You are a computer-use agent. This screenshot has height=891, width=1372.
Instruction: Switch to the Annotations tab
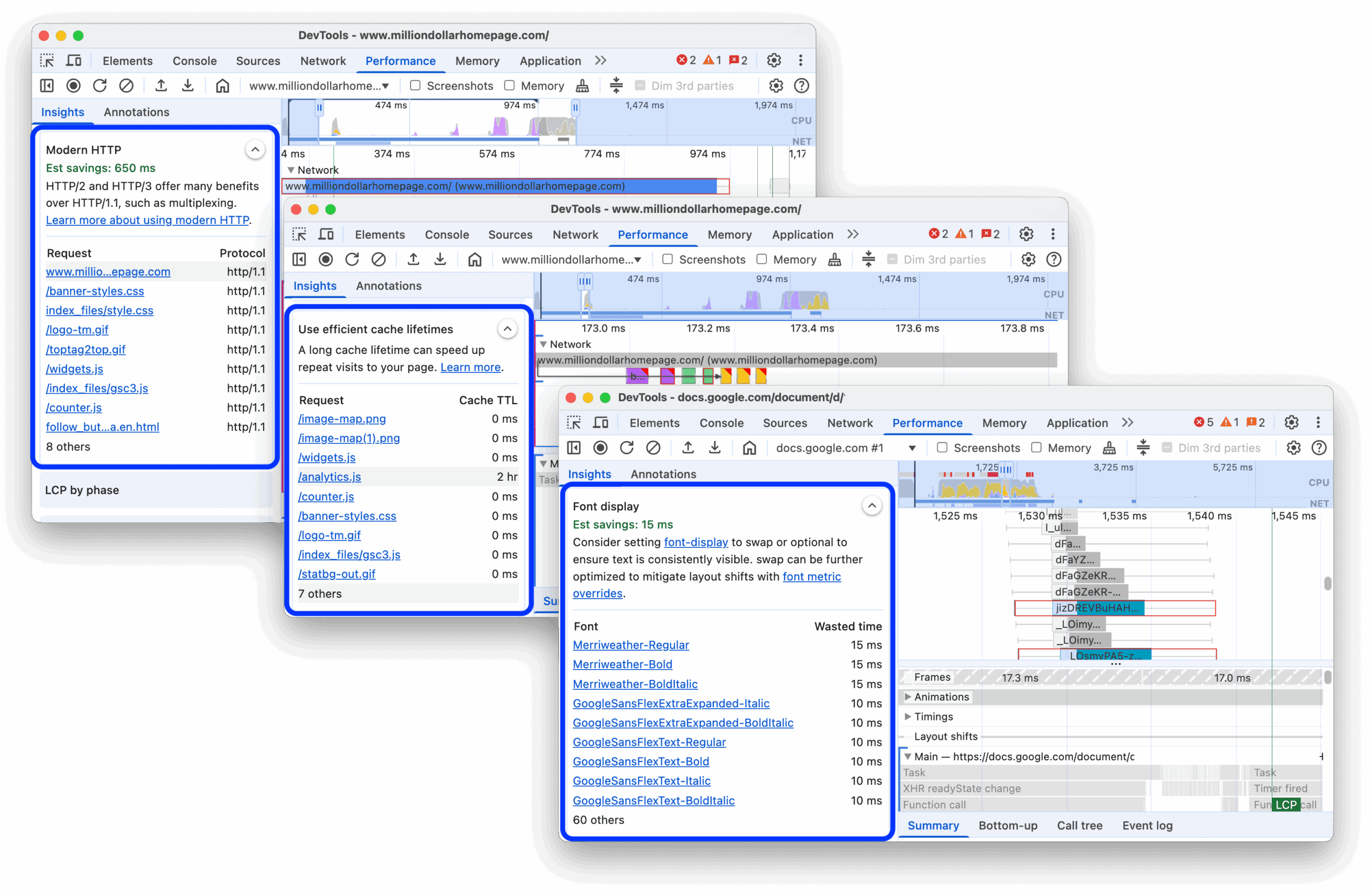pos(136,112)
